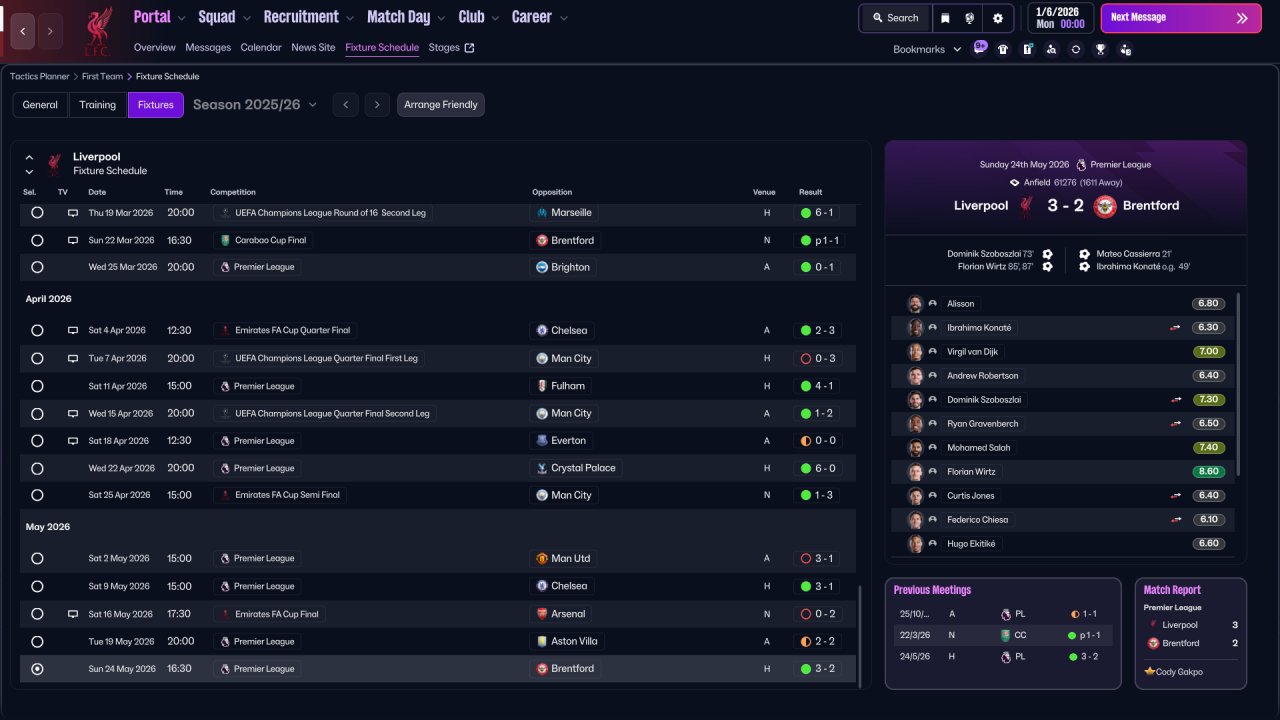
Task: Click the Aston Villa club badge icon
Action: [542, 642]
